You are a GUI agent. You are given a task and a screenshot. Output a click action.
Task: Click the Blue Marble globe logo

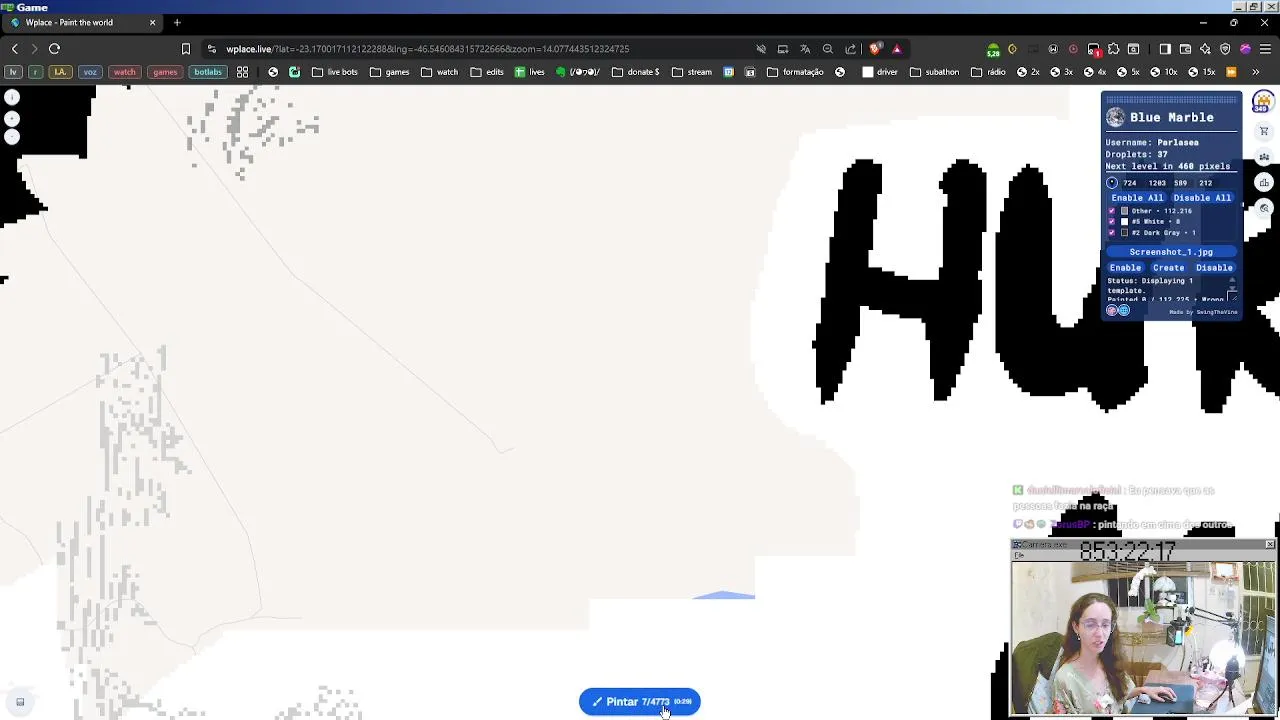coord(1115,118)
